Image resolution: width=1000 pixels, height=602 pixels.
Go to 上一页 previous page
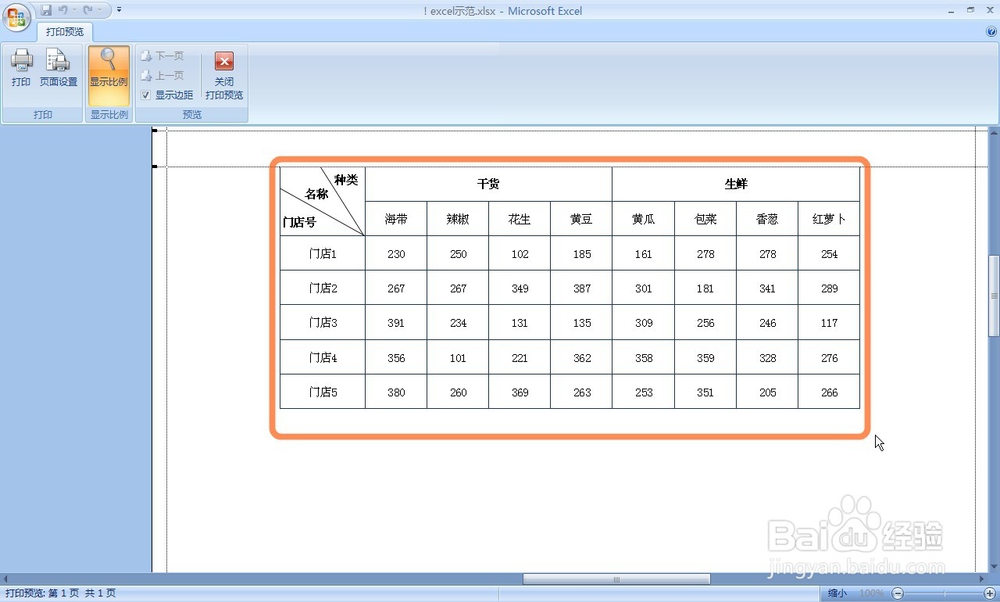click(163, 75)
